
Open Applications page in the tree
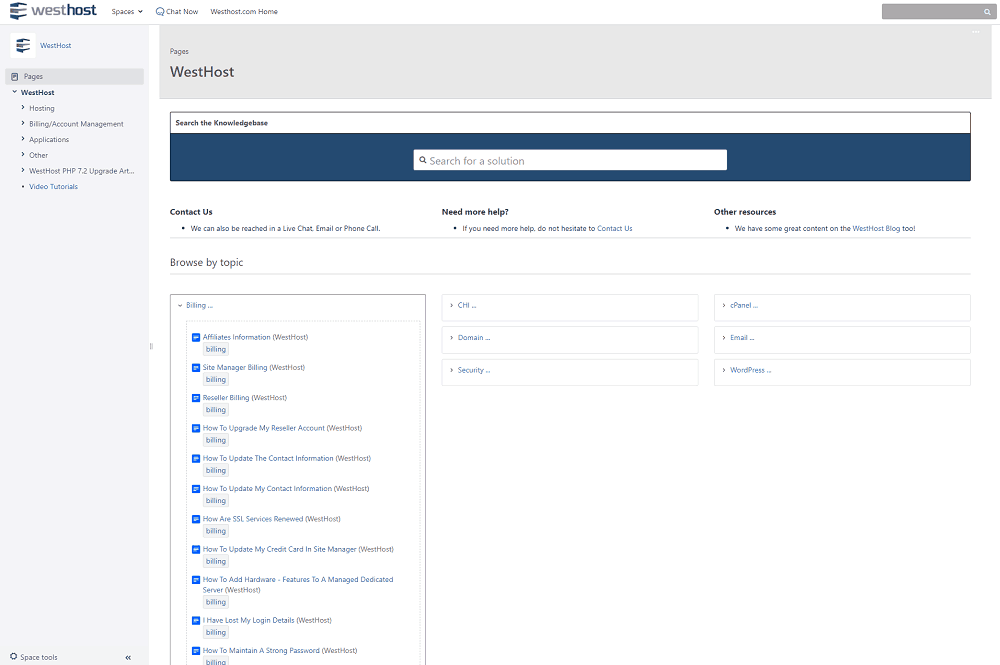coord(48,140)
